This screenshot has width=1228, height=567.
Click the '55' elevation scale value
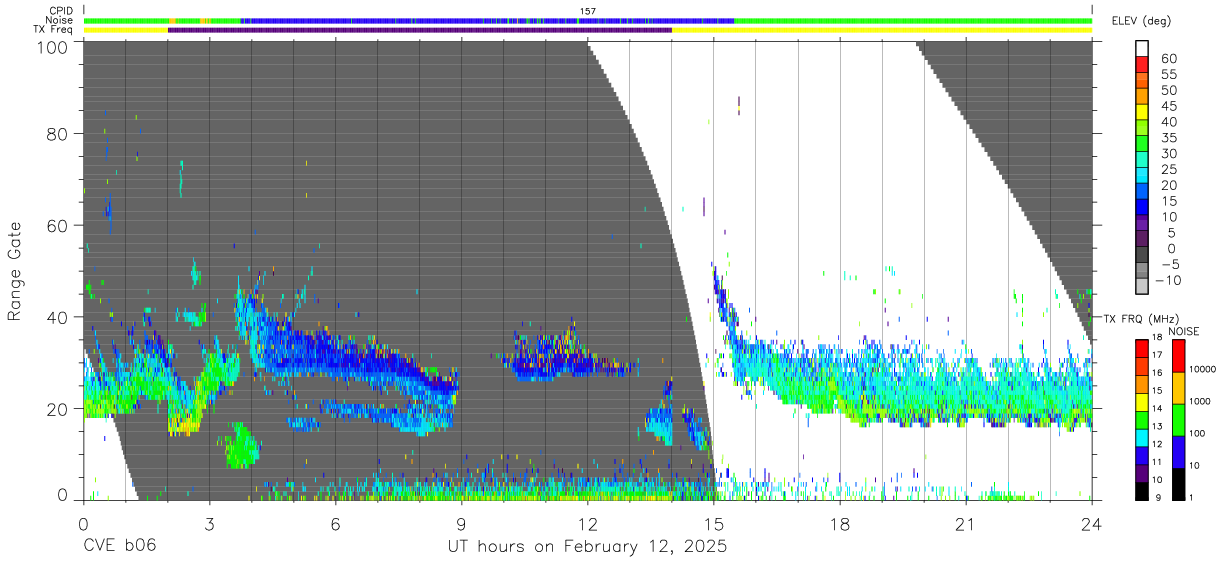coord(1171,75)
